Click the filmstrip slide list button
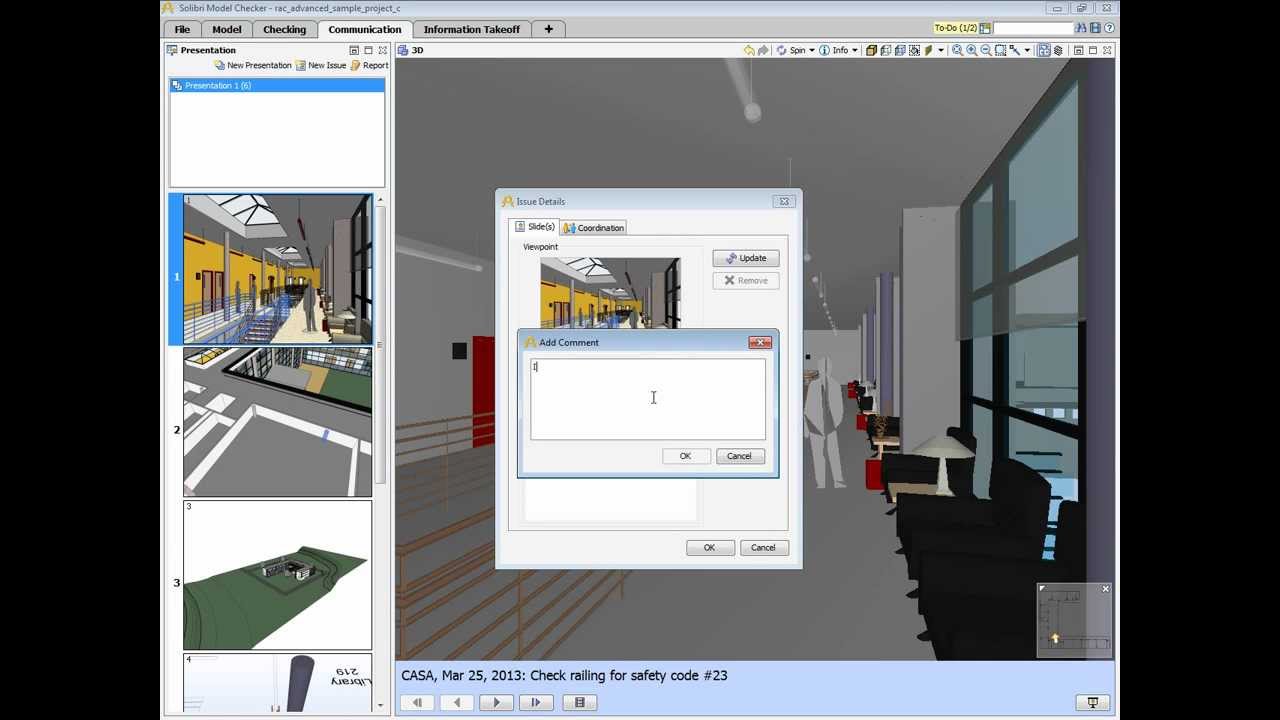 point(580,703)
